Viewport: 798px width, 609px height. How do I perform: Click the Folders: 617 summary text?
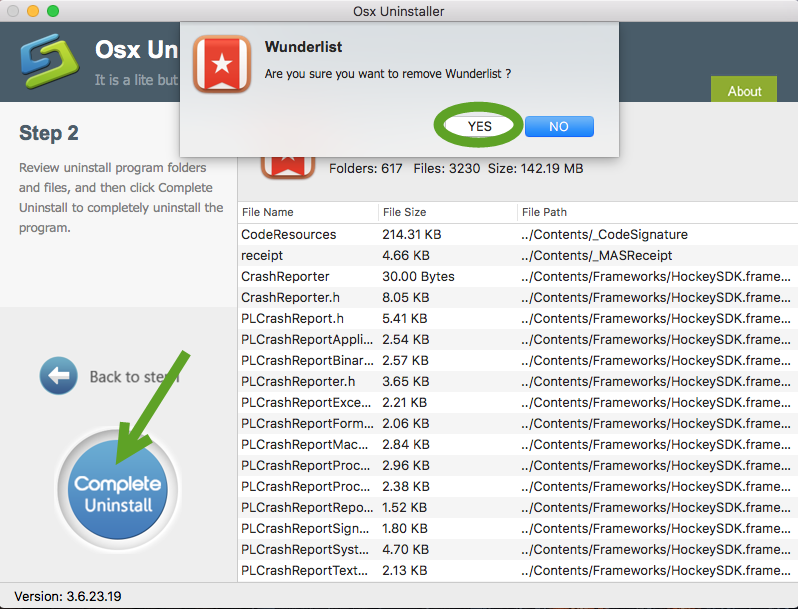[365, 168]
